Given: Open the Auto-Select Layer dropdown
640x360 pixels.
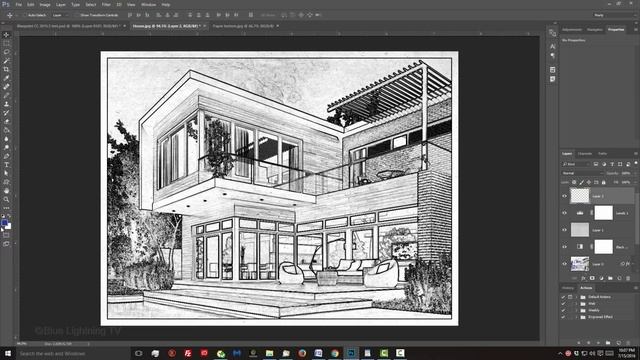Looking at the screenshot, I should coord(60,15).
